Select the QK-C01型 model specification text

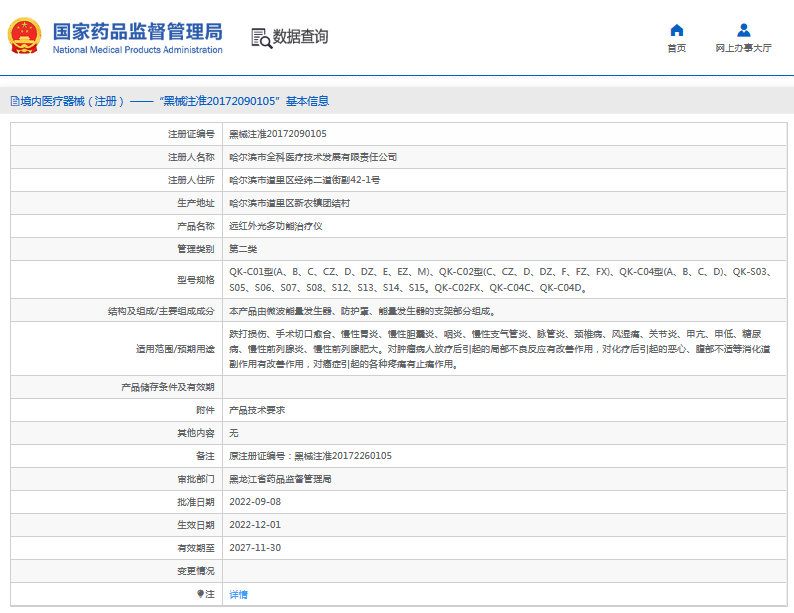501,279
